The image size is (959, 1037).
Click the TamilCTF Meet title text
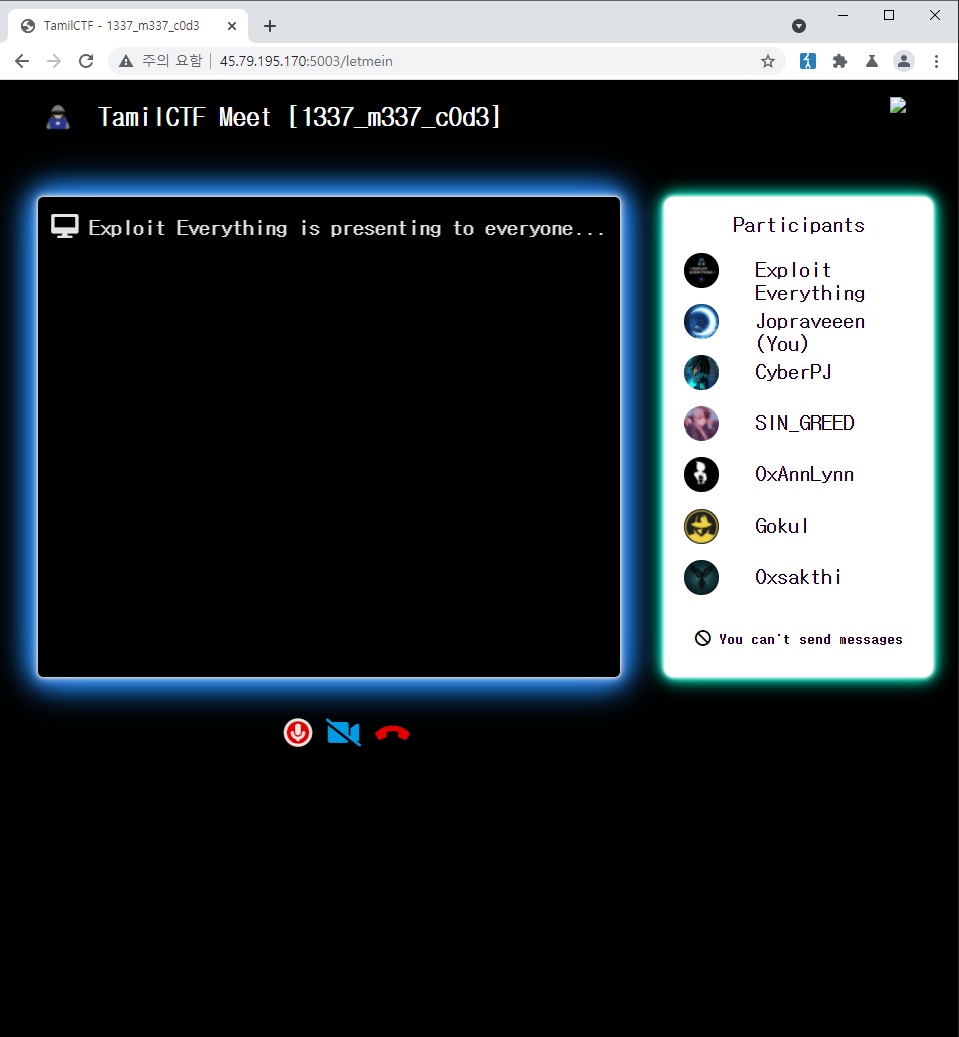(299, 117)
